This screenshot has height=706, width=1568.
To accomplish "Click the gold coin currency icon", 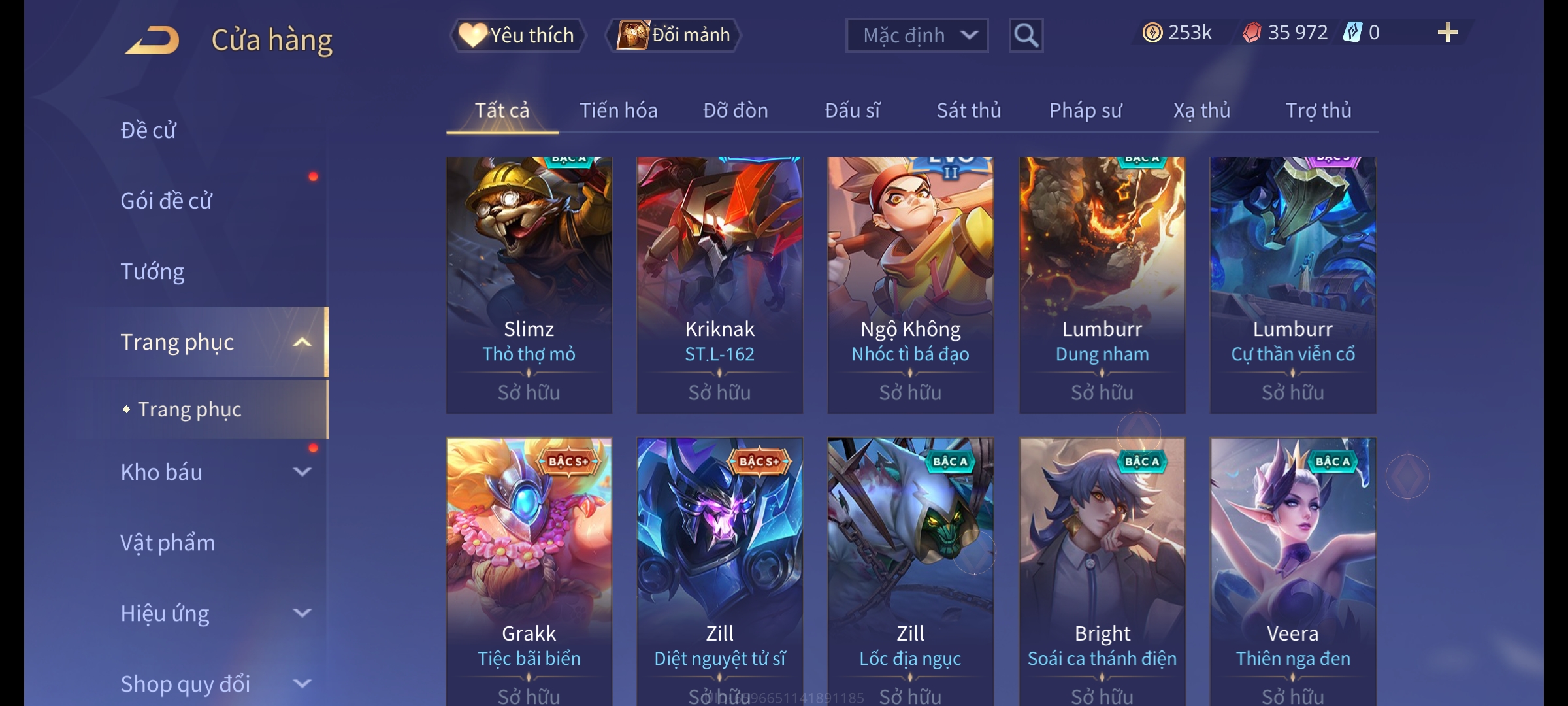I will pos(1152,33).
